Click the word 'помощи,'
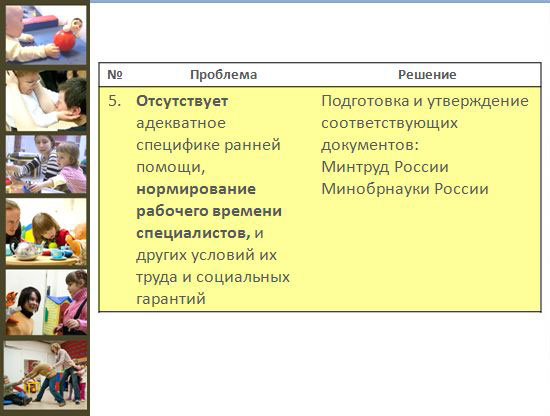 tap(170, 167)
